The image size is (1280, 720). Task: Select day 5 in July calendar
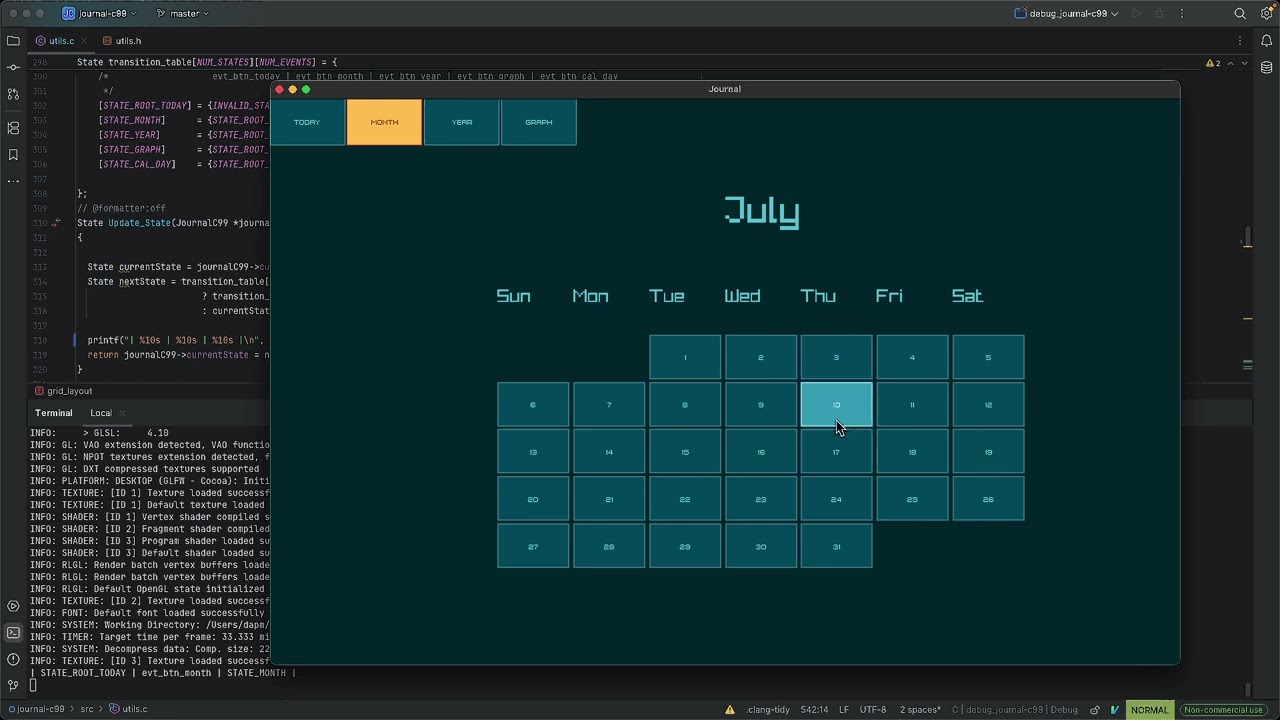click(x=988, y=357)
